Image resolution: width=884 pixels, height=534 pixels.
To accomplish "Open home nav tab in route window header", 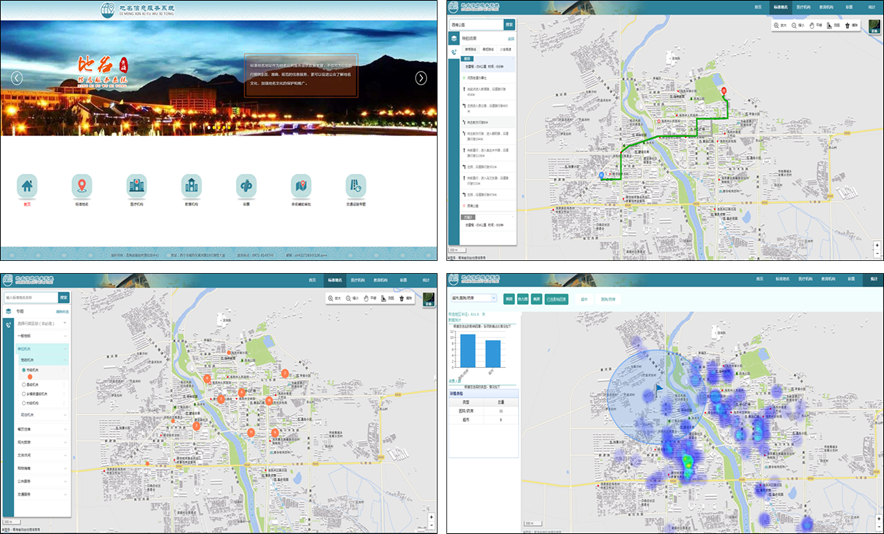I will [x=758, y=7].
